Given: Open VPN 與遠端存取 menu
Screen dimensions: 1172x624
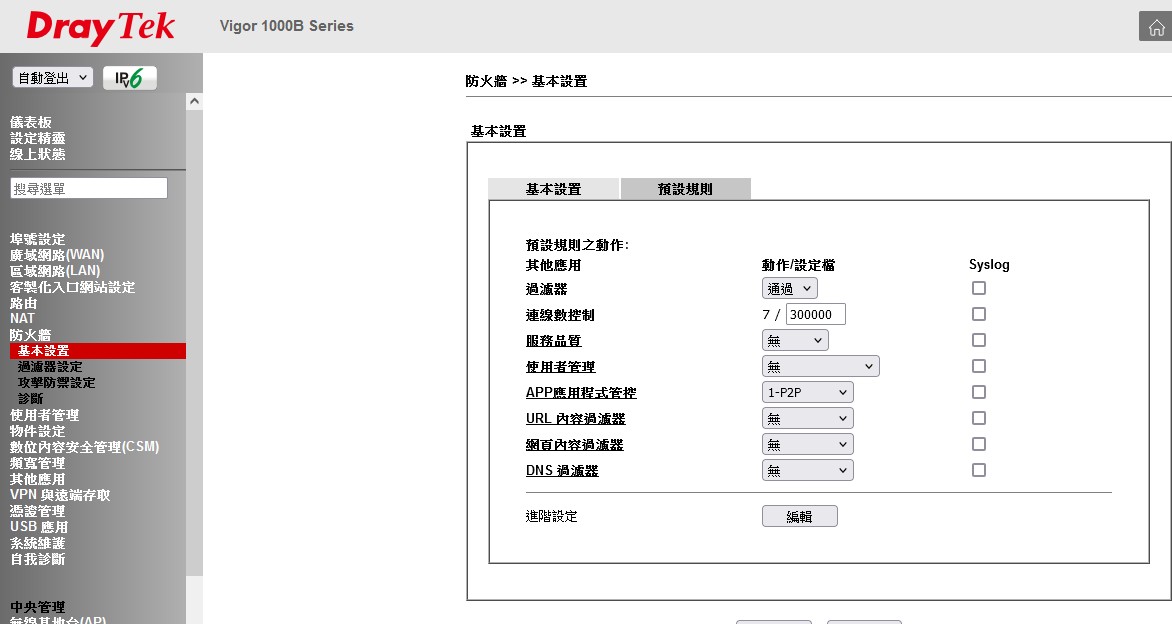Looking at the screenshot, I should tap(60, 495).
